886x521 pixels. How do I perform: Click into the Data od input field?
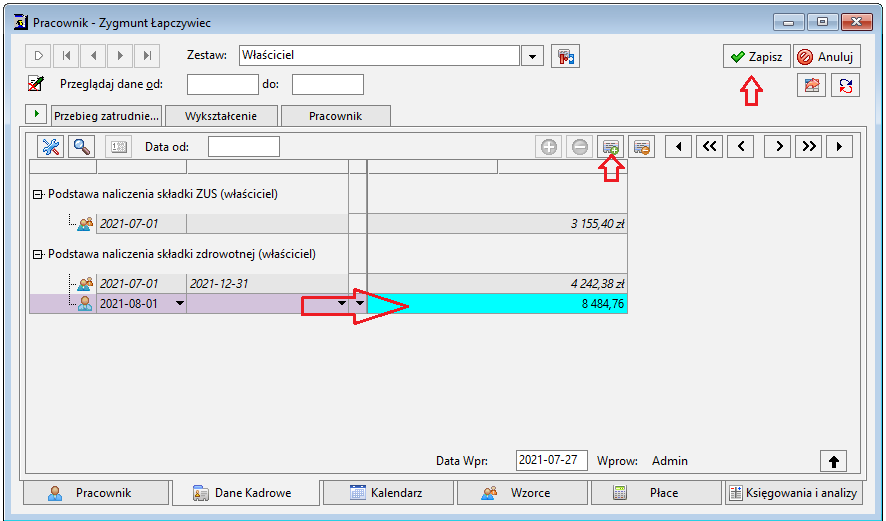pyautogui.click(x=244, y=147)
